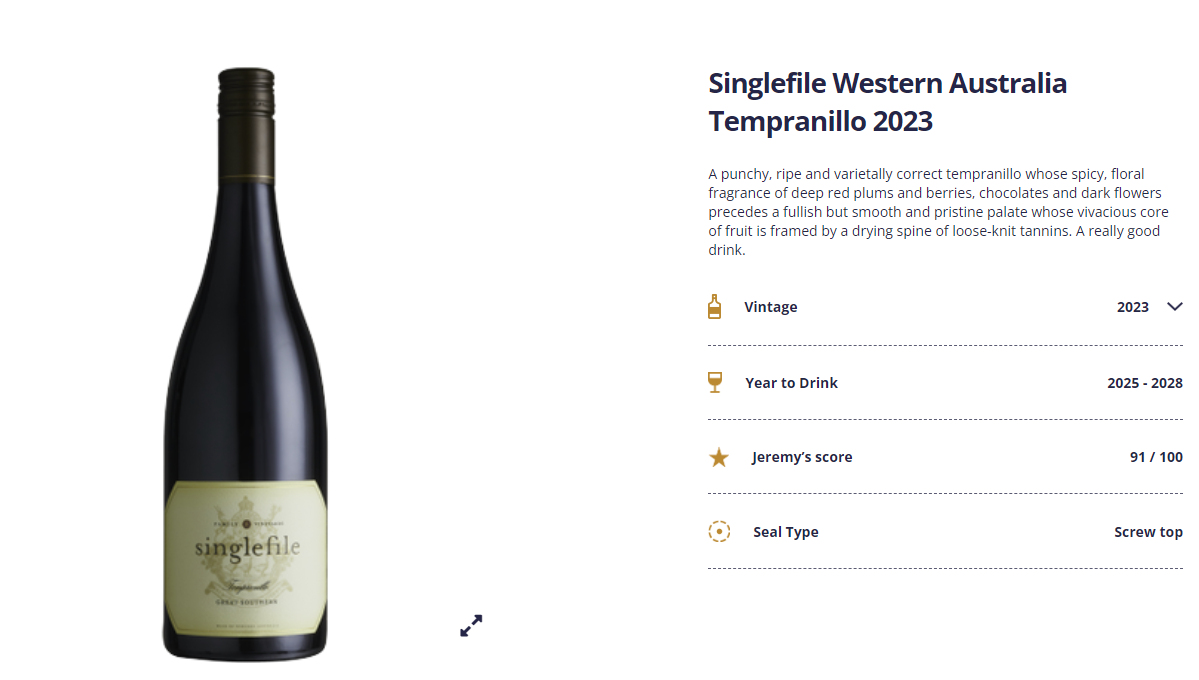Screen dimensions: 1199x680
Task: Click the Jeremy's score label
Action: point(802,457)
